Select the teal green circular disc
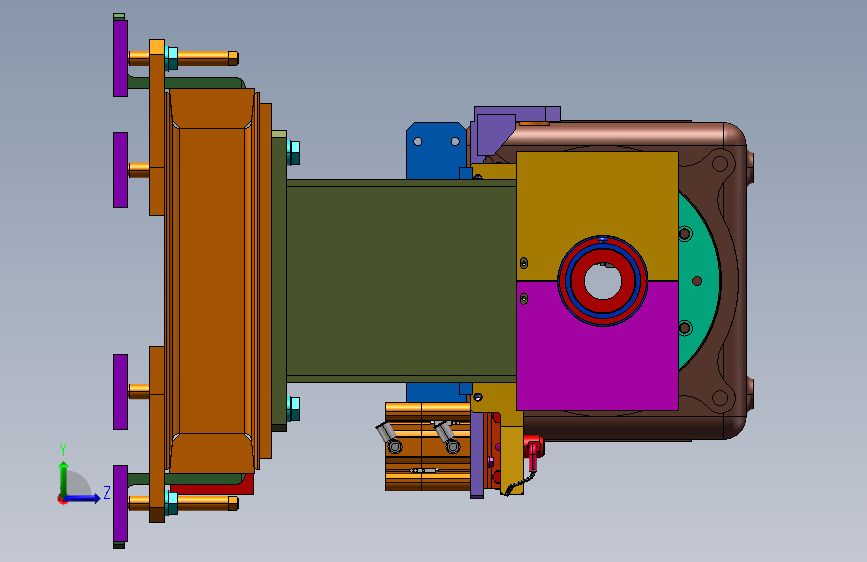The width and height of the screenshot is (867, 562). tap(698, 281)
